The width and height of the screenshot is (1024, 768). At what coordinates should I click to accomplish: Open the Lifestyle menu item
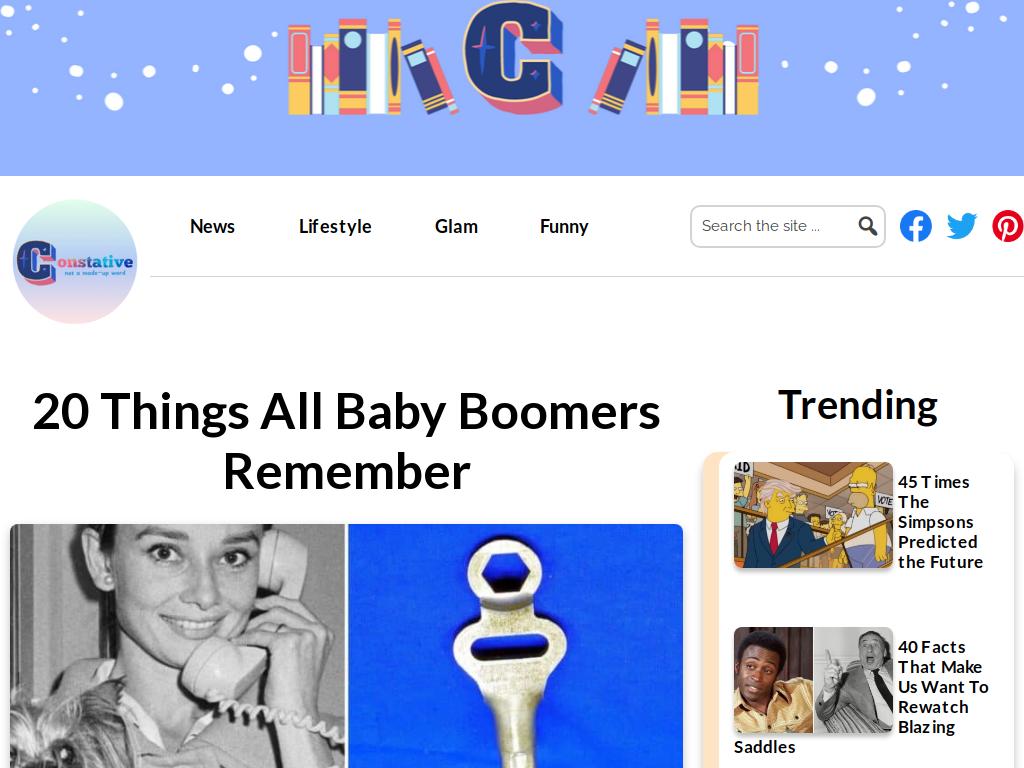pyautogui.click(x=335, y=227)
